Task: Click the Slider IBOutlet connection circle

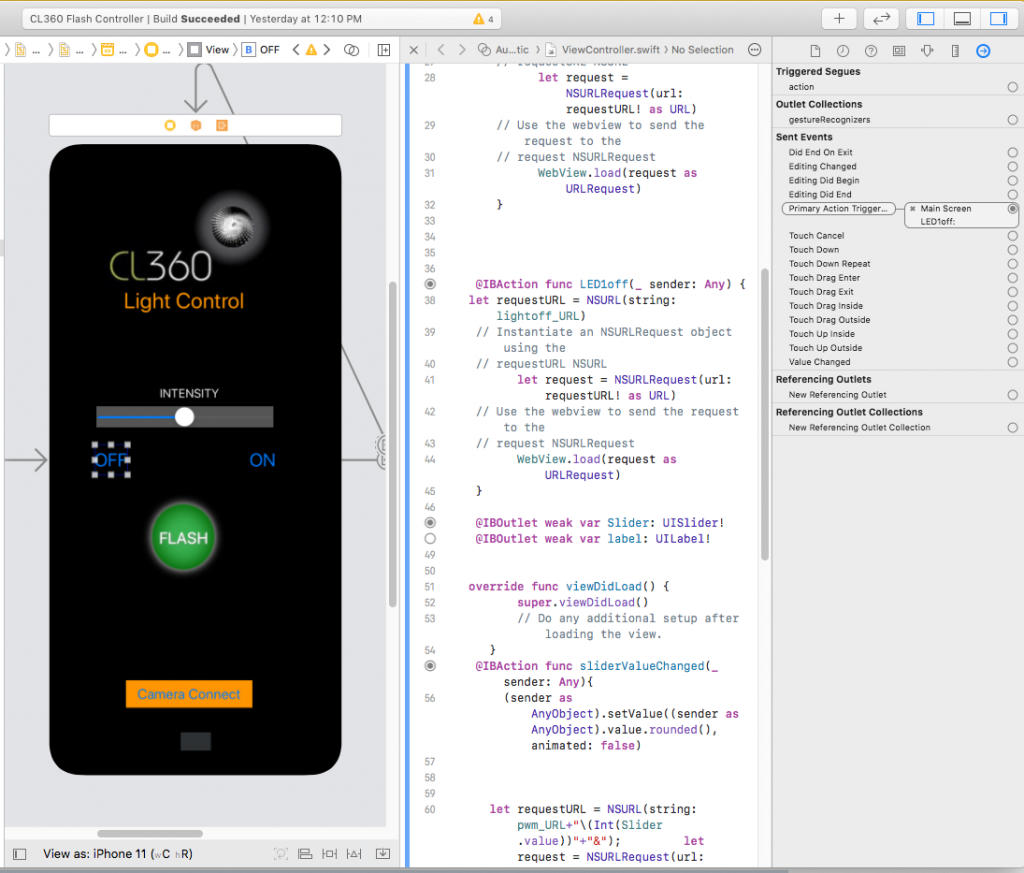Action: 430,522
